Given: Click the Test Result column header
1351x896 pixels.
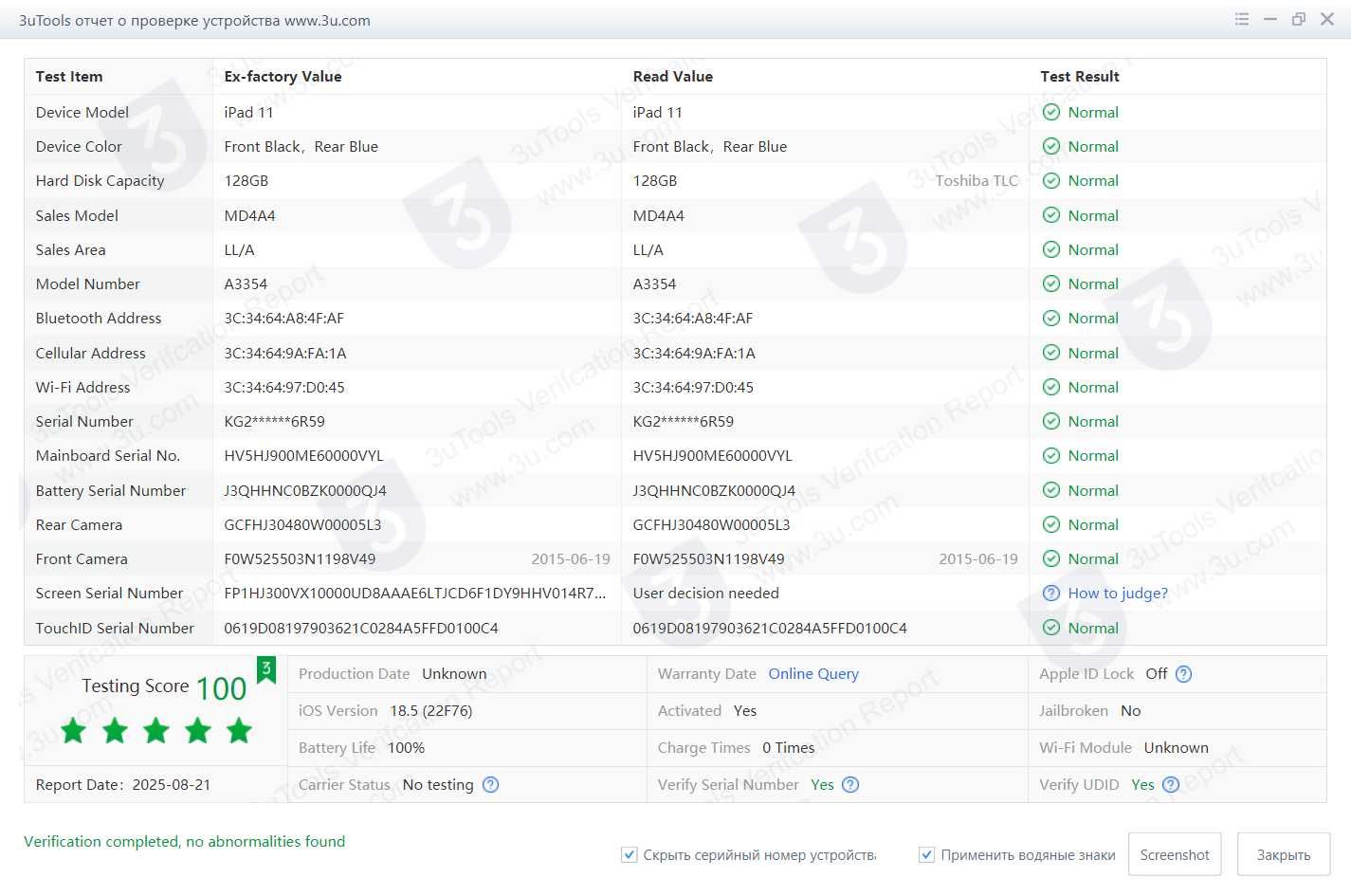Looking at the screenshot, I should coord(1080,77).
